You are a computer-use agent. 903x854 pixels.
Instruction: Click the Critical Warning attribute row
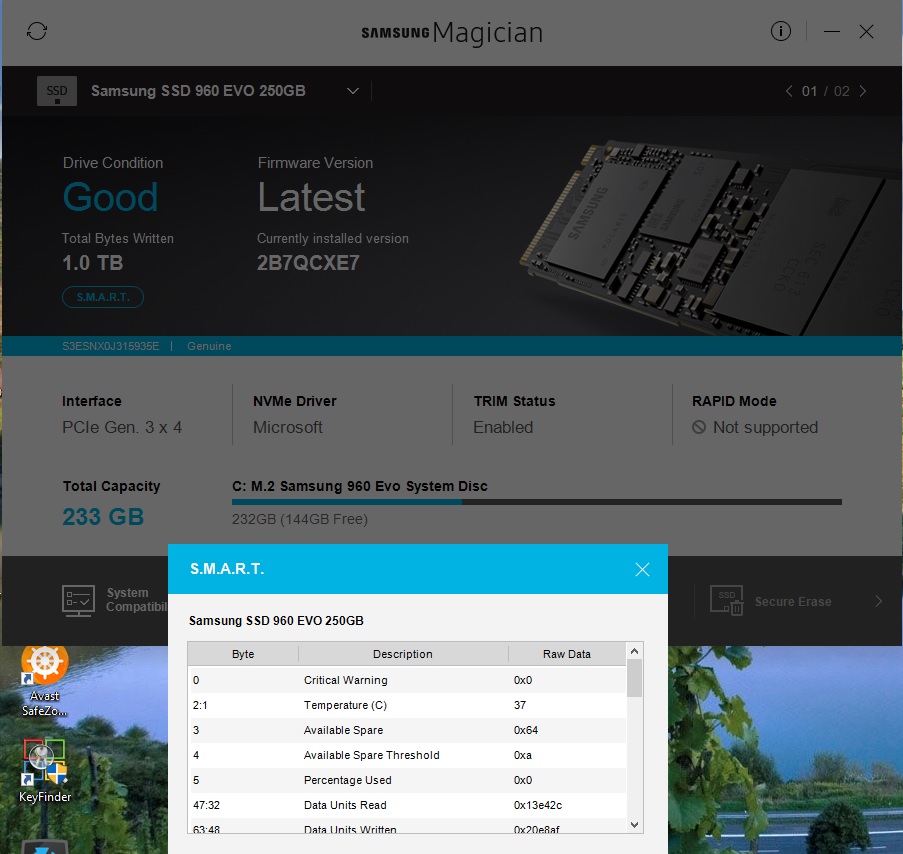[x=403, y=680]
